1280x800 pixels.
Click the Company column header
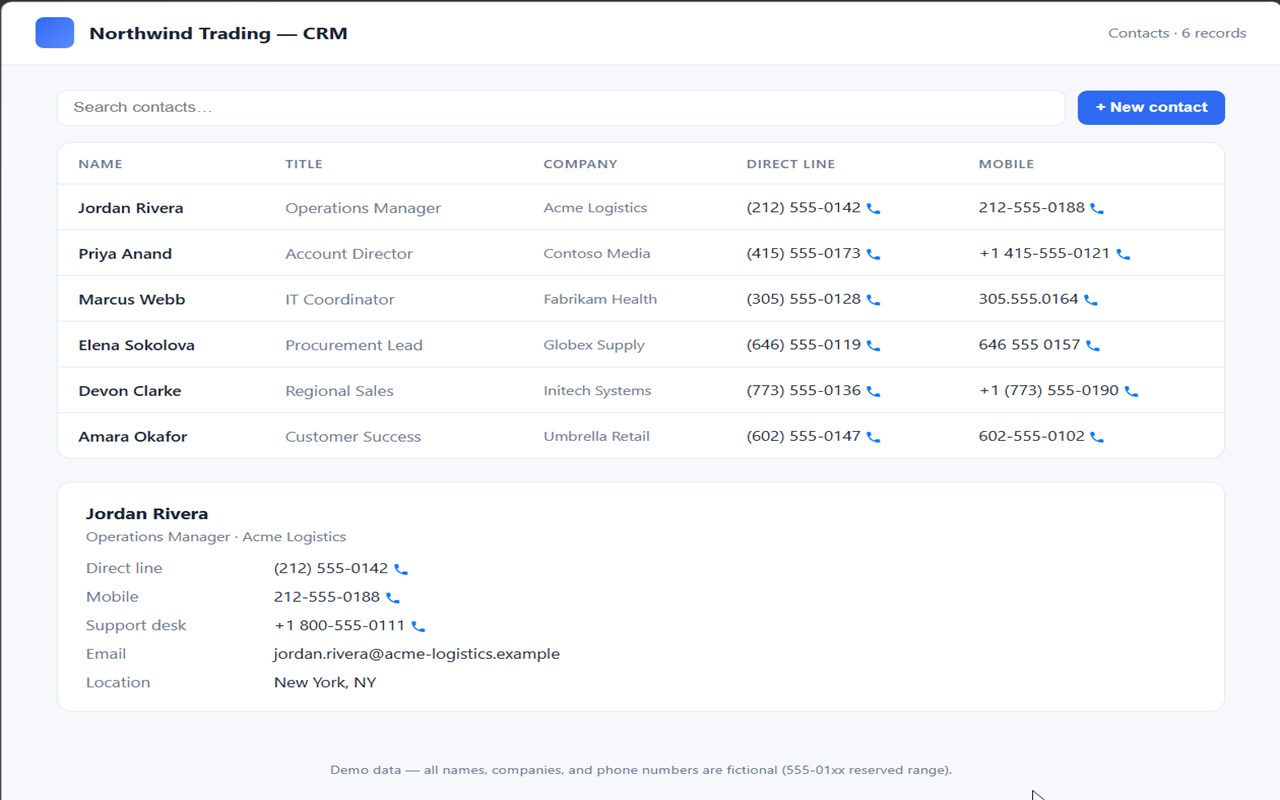pyautogui.click(x=580, y=164)
